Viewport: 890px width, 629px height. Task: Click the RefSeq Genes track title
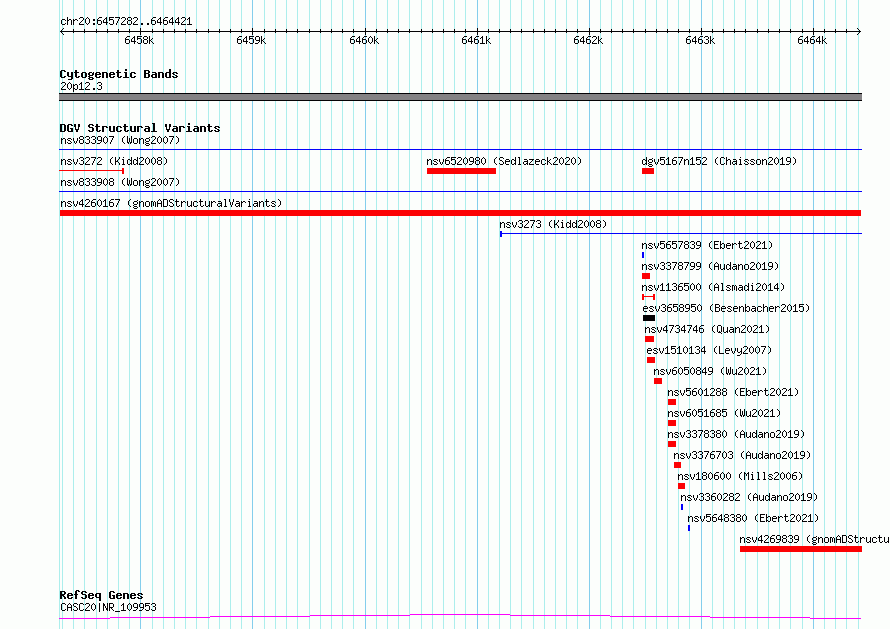[x=101, y=595]
